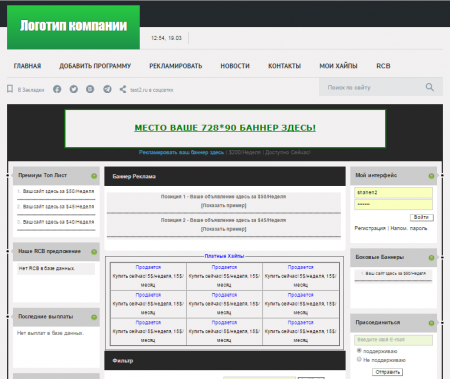Open the РЕКЛАМИРОВАТЬ menu item
Viewport: 450px width, 379px height.
point(176,66)
